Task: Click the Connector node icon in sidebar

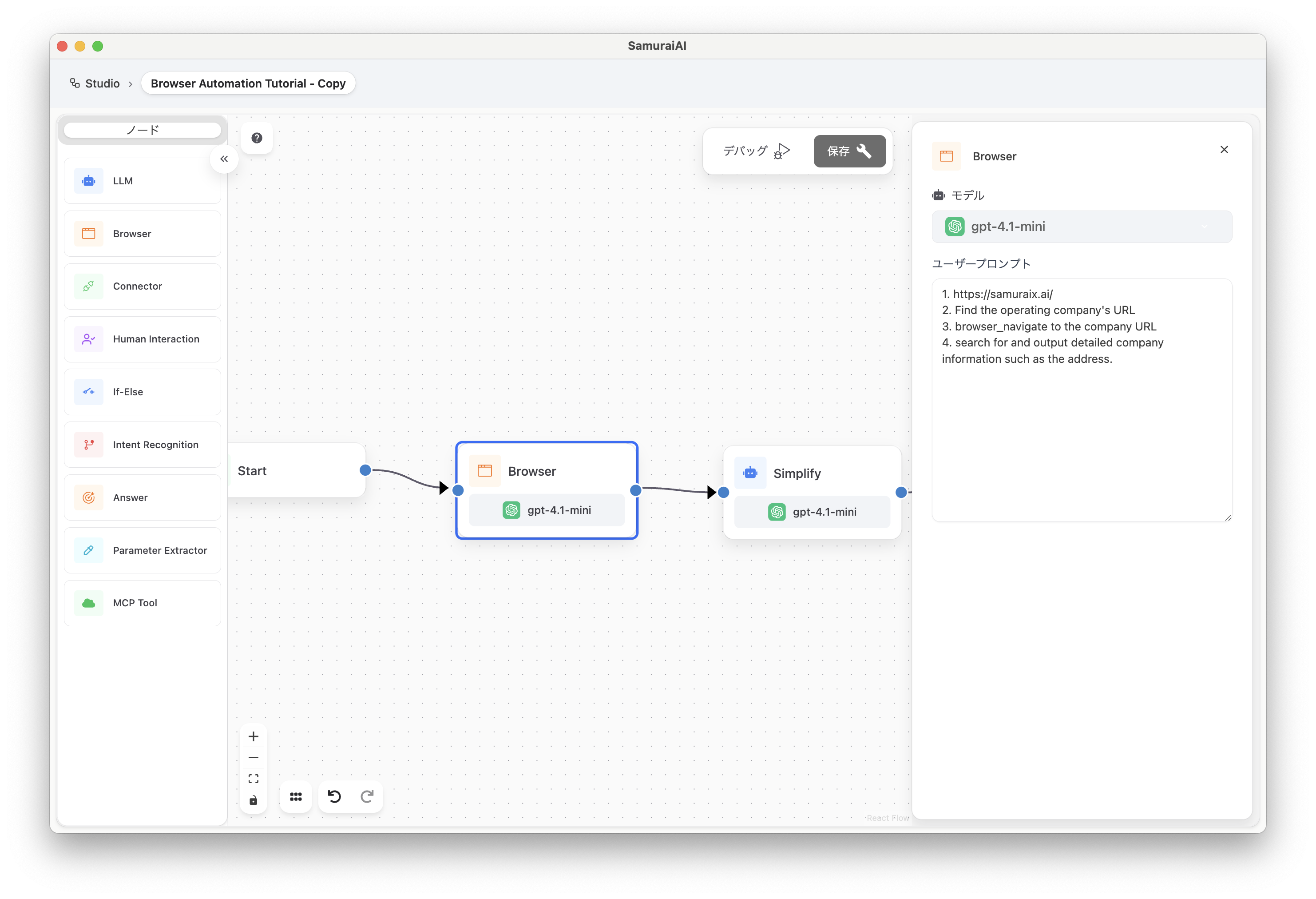Action: [x=88, y=286]
